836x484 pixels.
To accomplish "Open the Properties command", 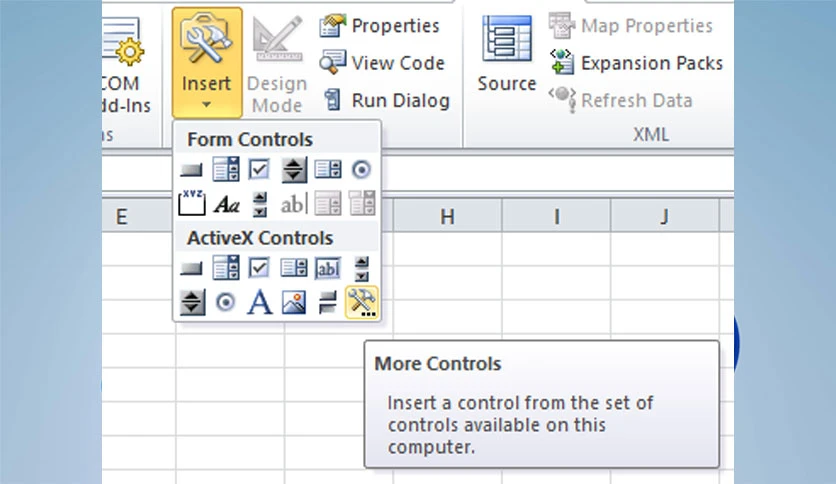I will point(379,26).
